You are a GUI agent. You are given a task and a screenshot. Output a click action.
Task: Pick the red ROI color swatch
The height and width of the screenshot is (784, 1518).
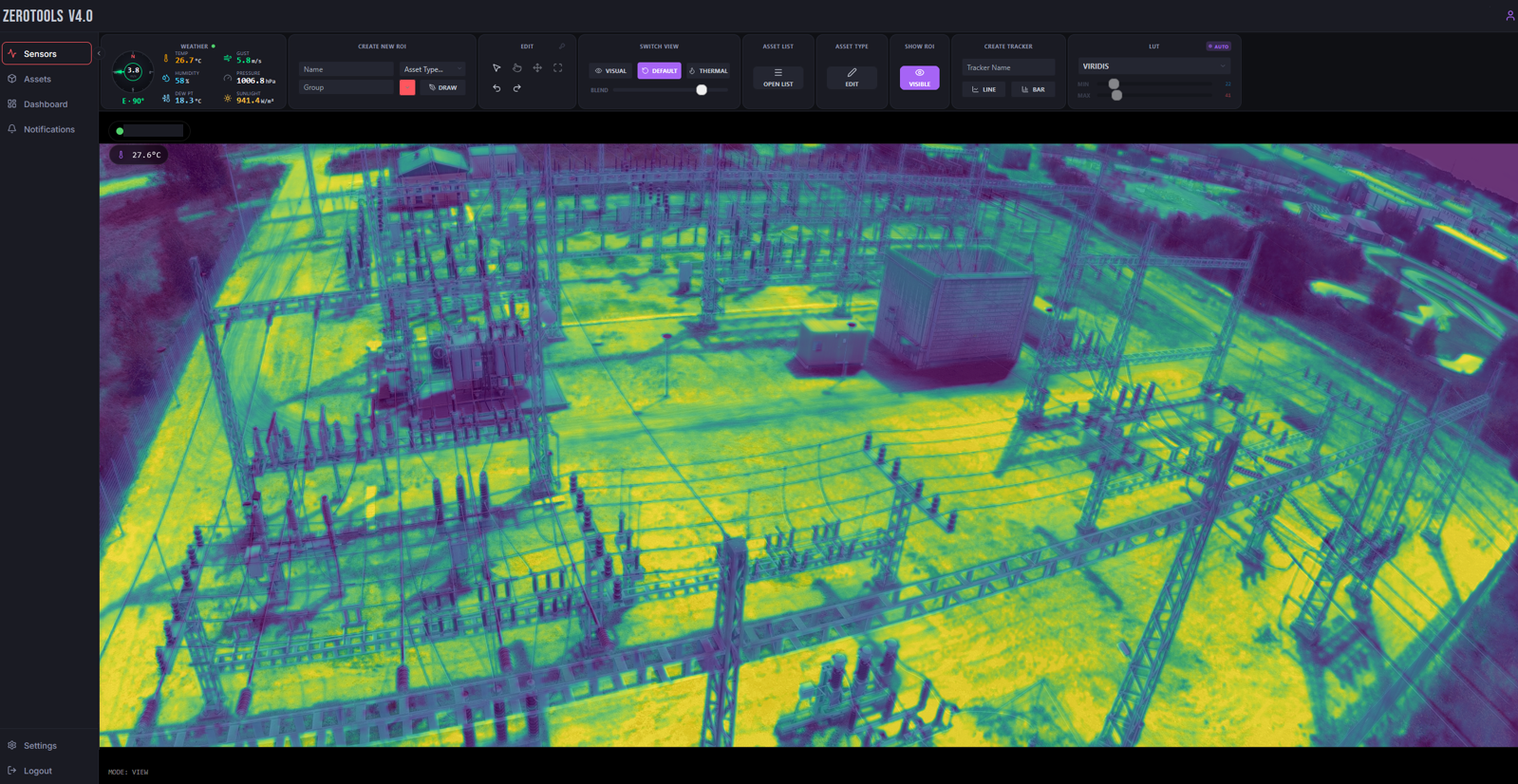[407, 87]
